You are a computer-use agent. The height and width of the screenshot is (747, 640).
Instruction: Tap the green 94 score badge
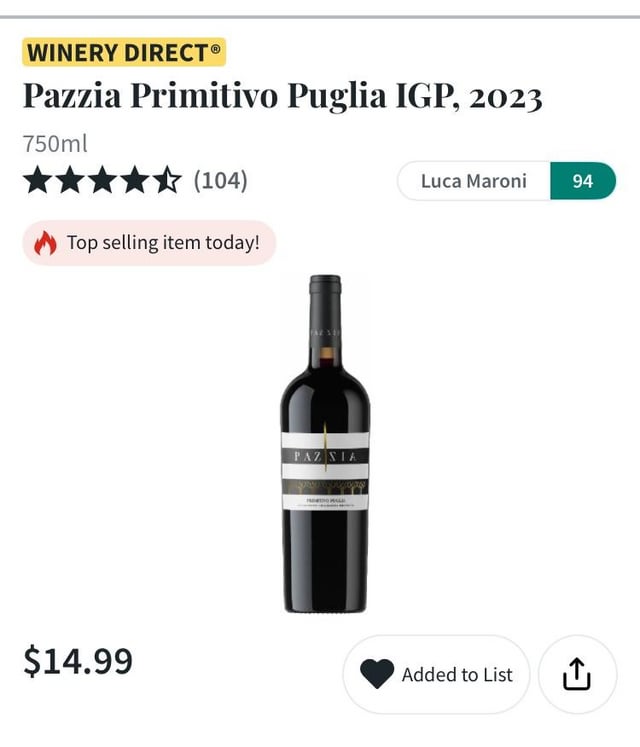[582, 181]
